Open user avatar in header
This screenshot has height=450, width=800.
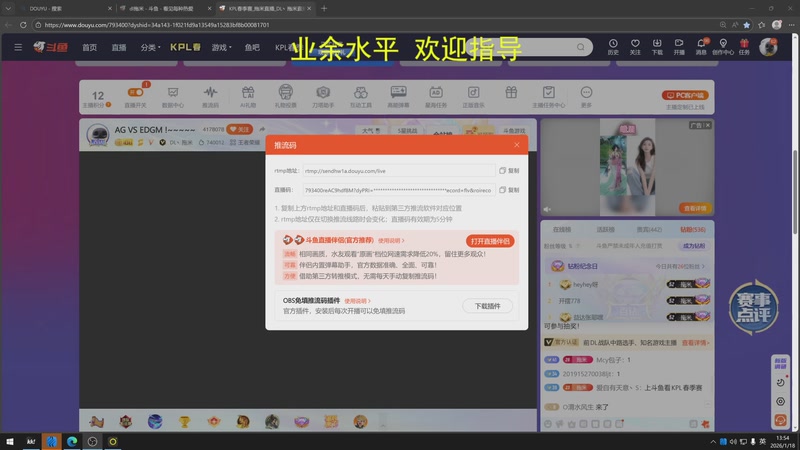(768, 47)
